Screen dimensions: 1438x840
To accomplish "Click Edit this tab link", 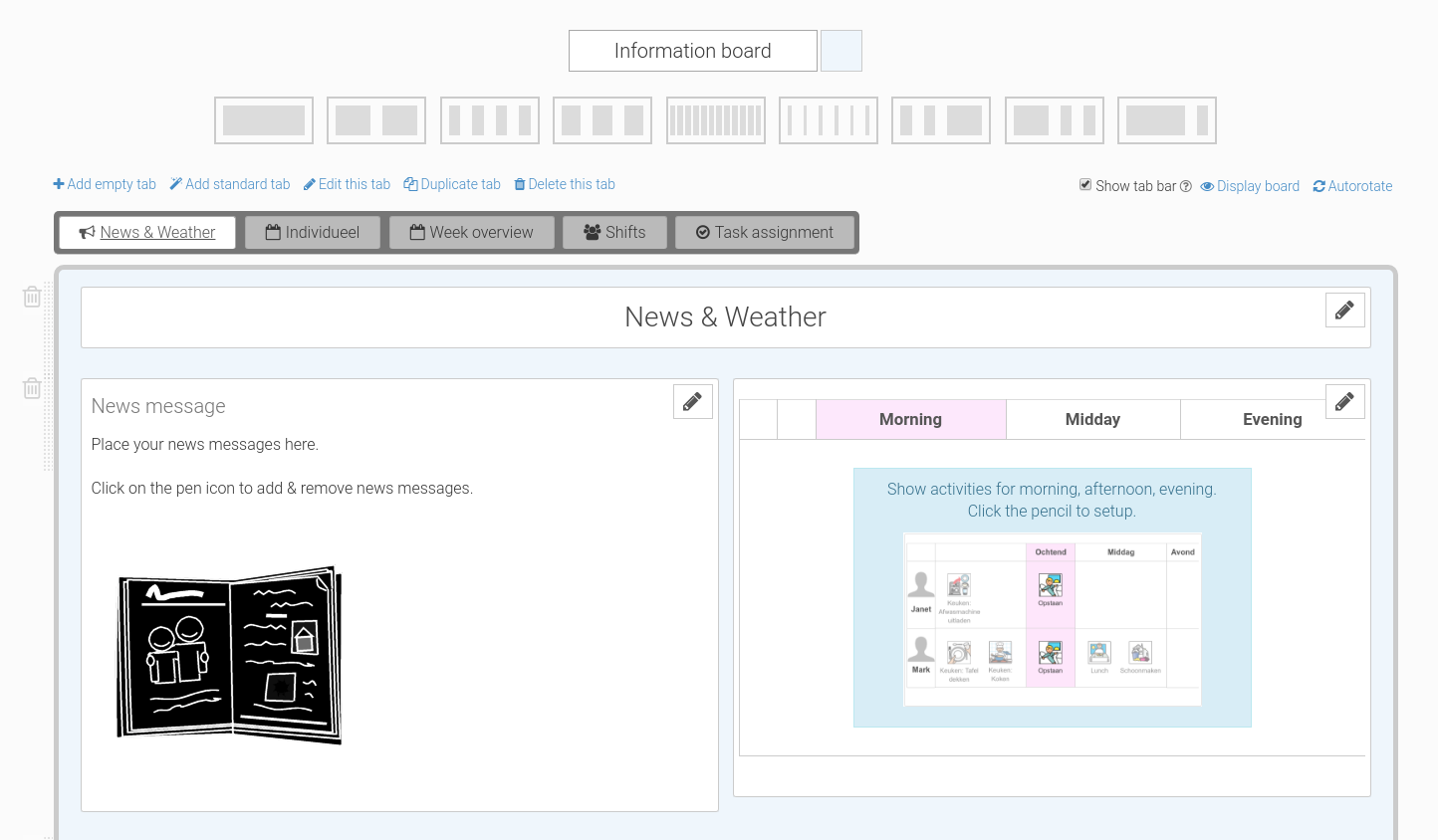I will (347, 184).
